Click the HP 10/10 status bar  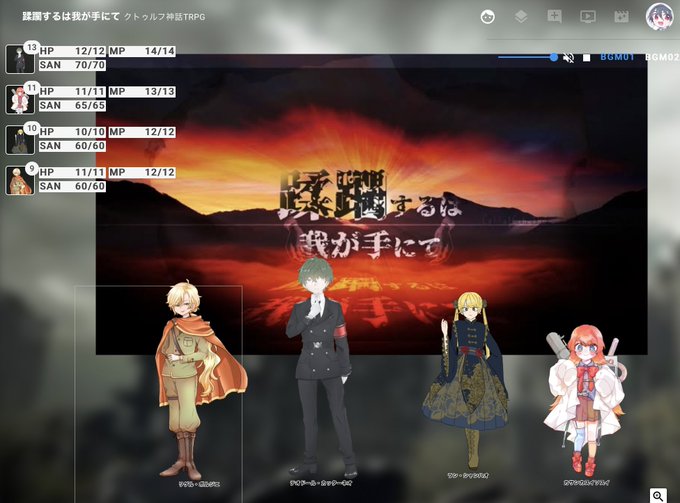coord(72,132)
